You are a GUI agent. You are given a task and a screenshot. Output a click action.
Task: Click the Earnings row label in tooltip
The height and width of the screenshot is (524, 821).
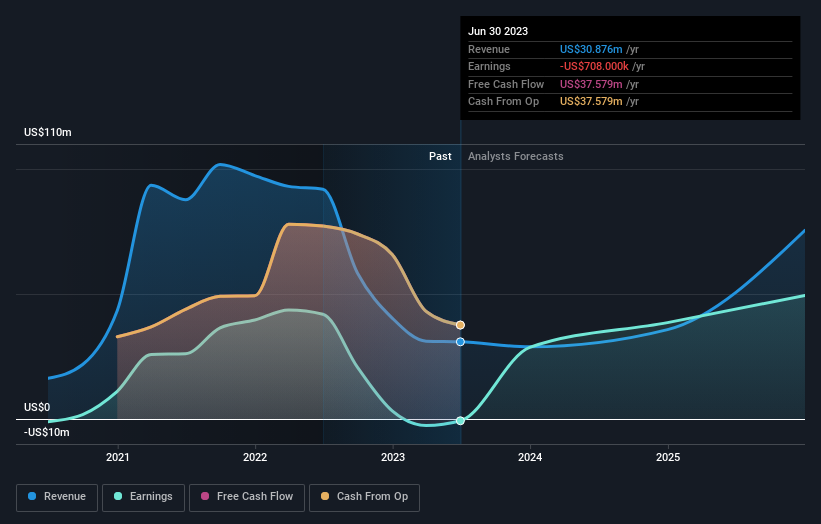[489, 66]
